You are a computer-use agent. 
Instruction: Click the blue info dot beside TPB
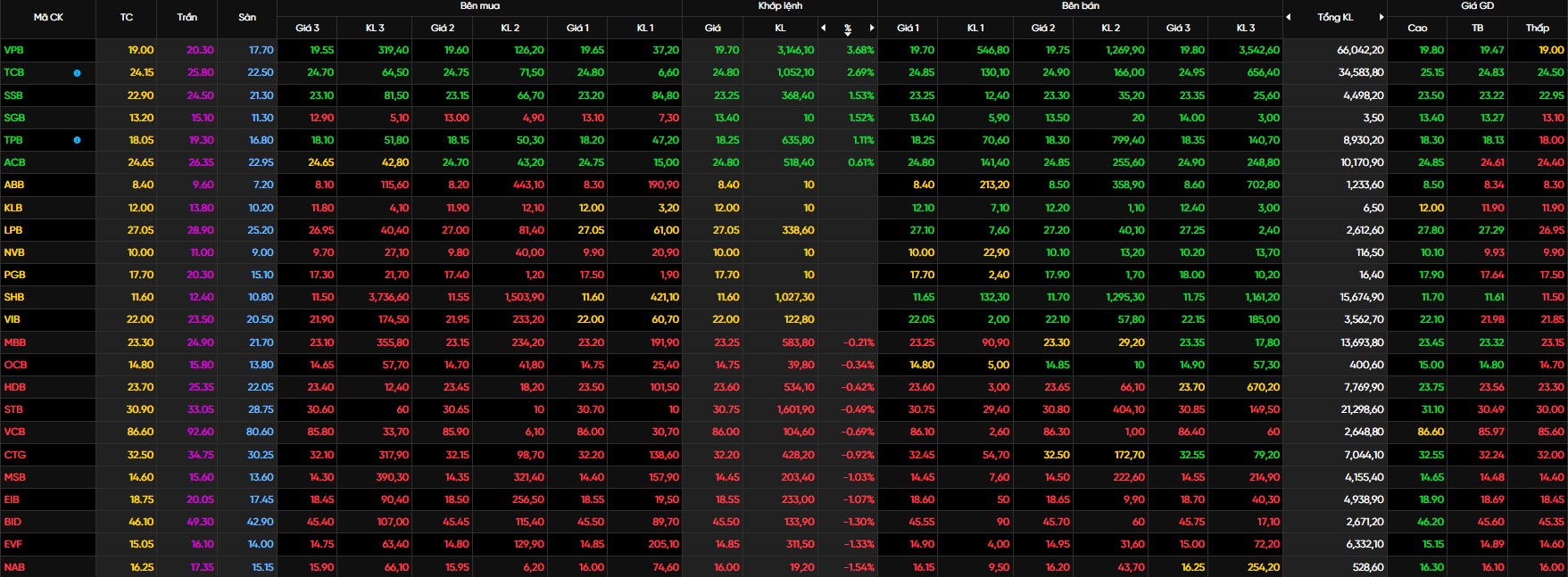pos(77,140)
